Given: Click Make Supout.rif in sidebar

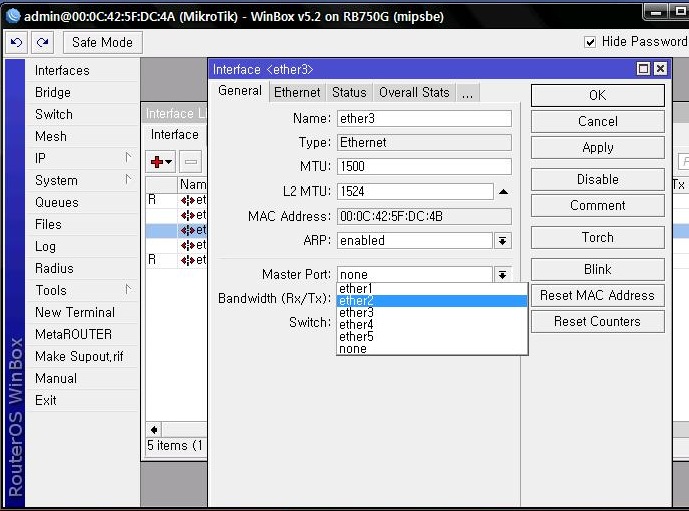Looking at the screenshot, I should [82, 356].
